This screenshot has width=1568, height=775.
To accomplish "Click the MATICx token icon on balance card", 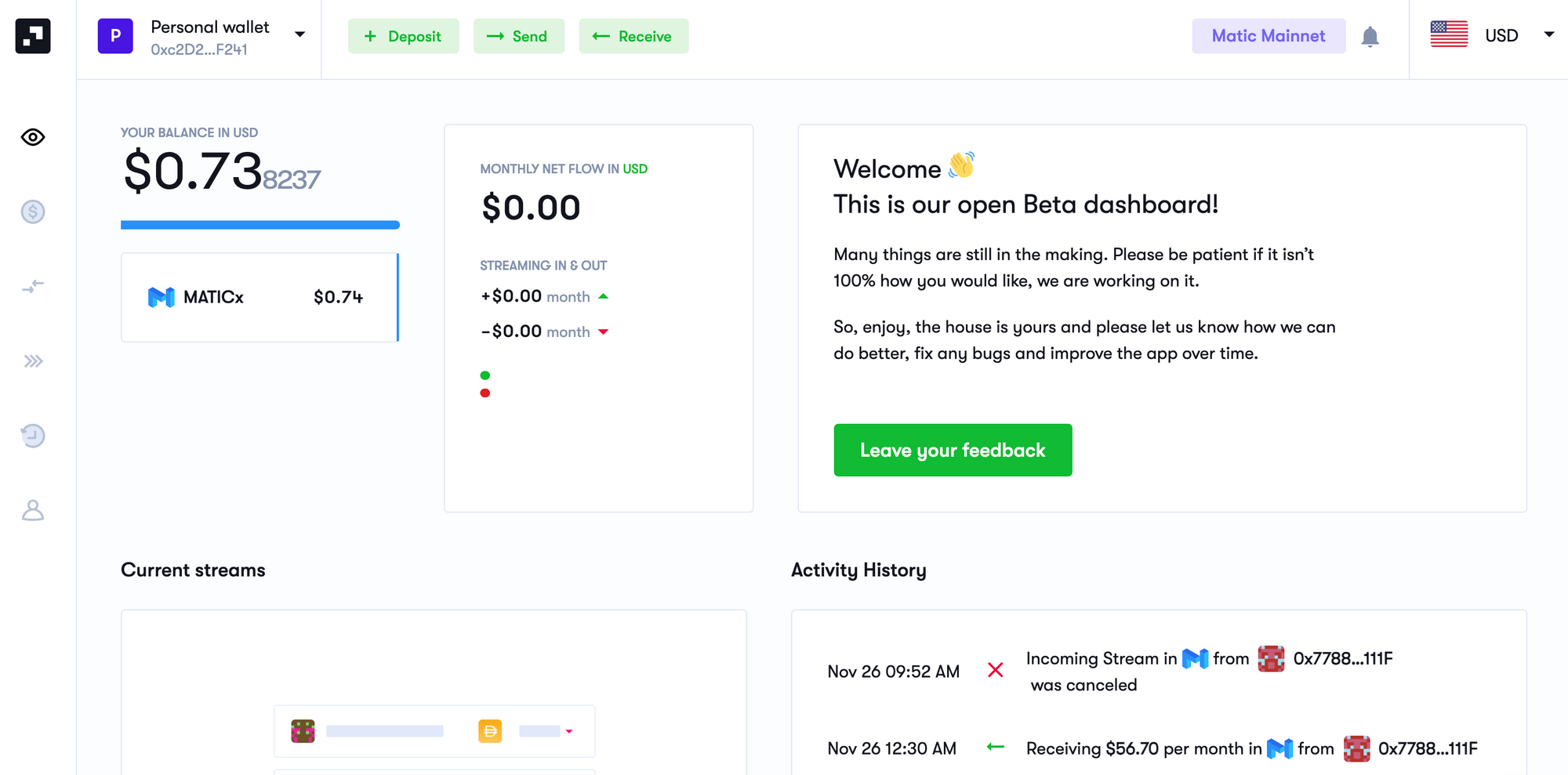I will coord(160,297).
